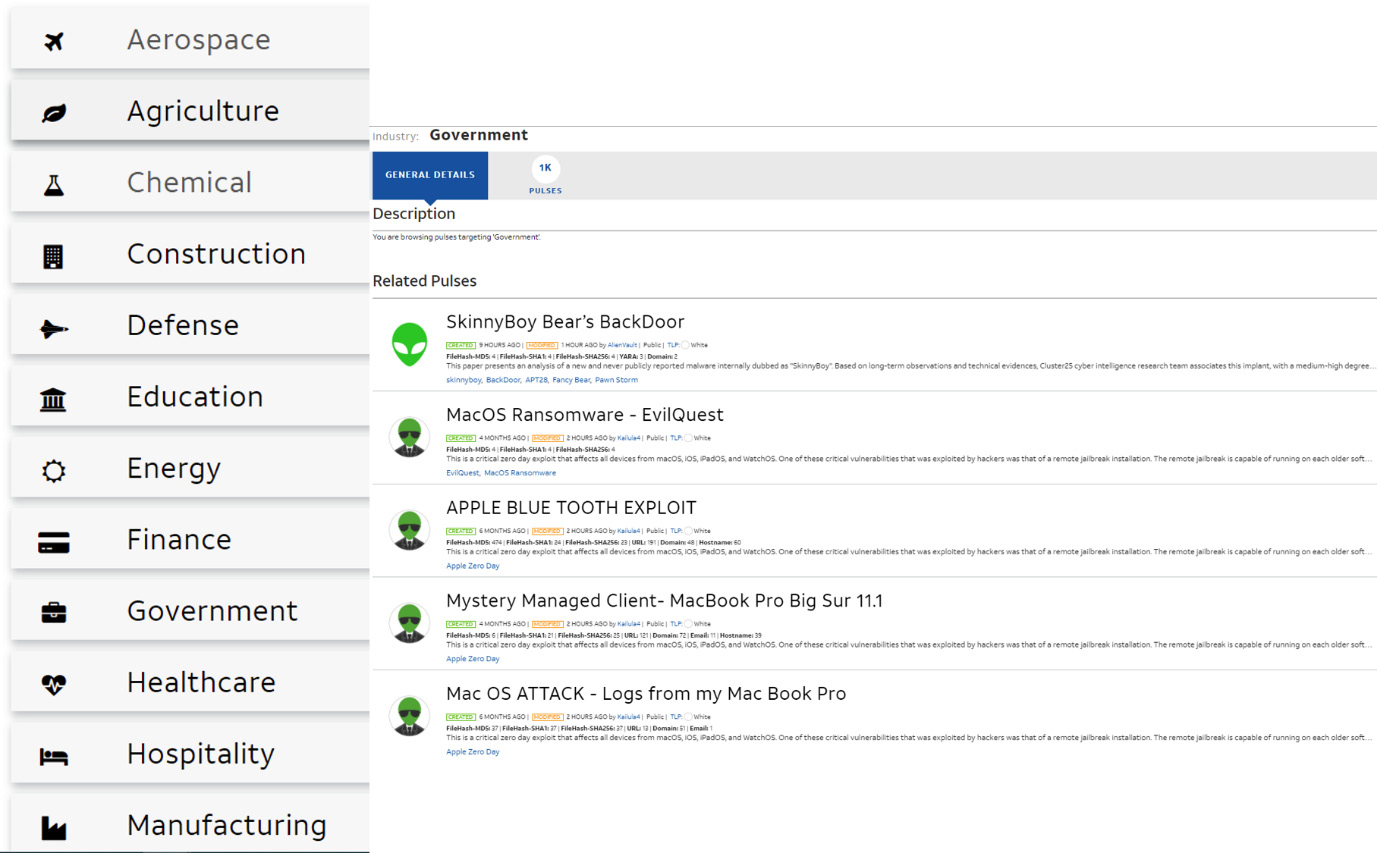Click text 'You are browsing pulses targeting Government'
The height and width of the screenshot is (853, 1377).
457,237
